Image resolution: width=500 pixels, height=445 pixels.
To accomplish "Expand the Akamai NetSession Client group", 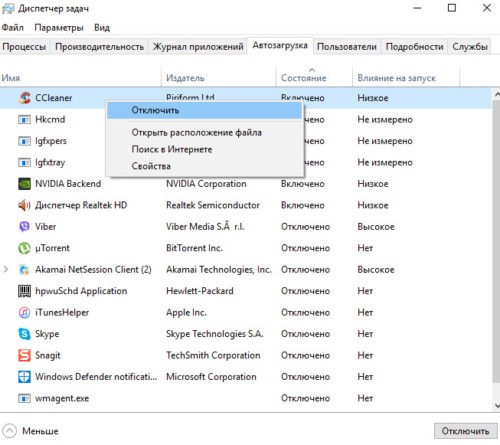I will coord(5,269).
